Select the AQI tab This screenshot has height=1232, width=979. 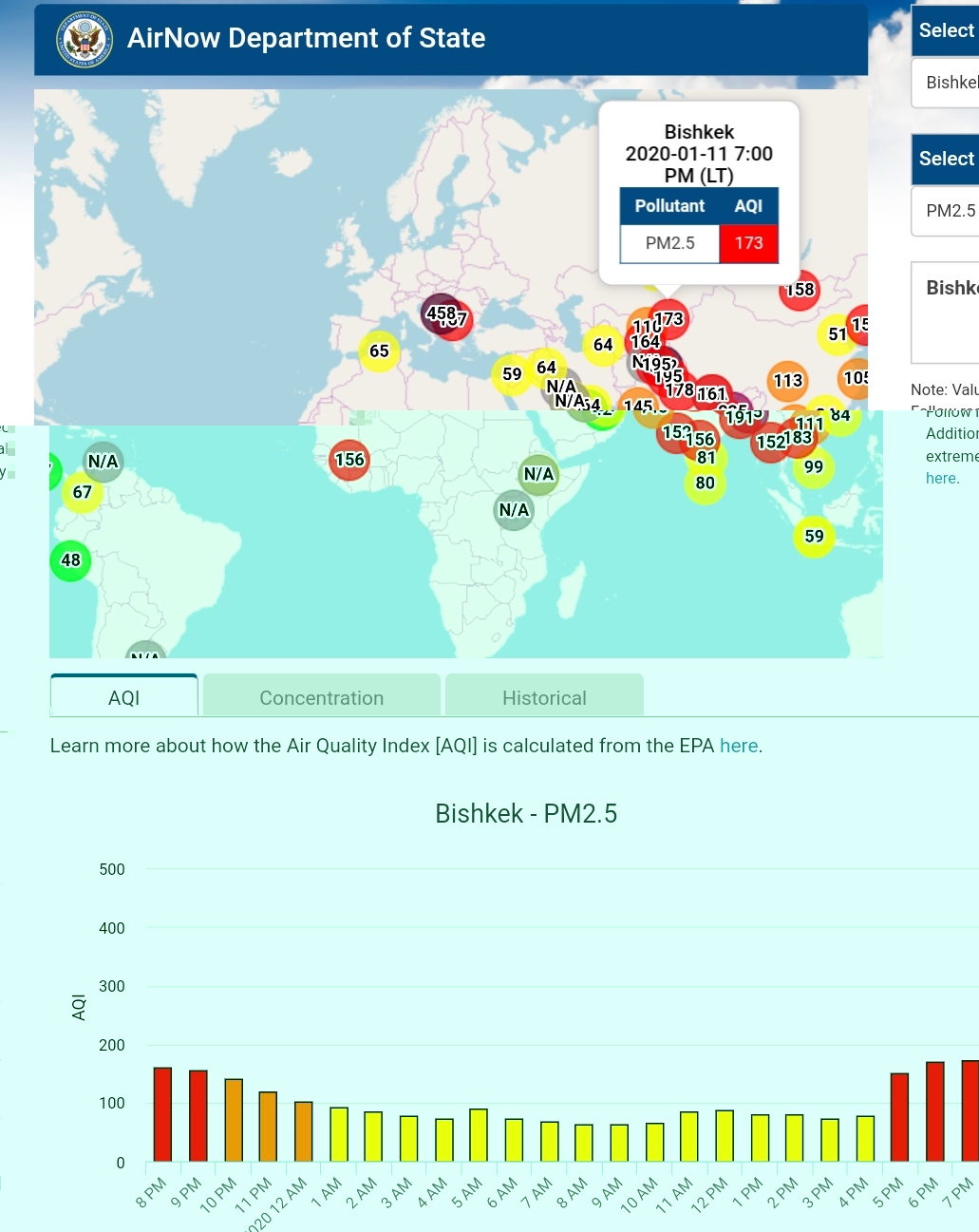point(123,698)
